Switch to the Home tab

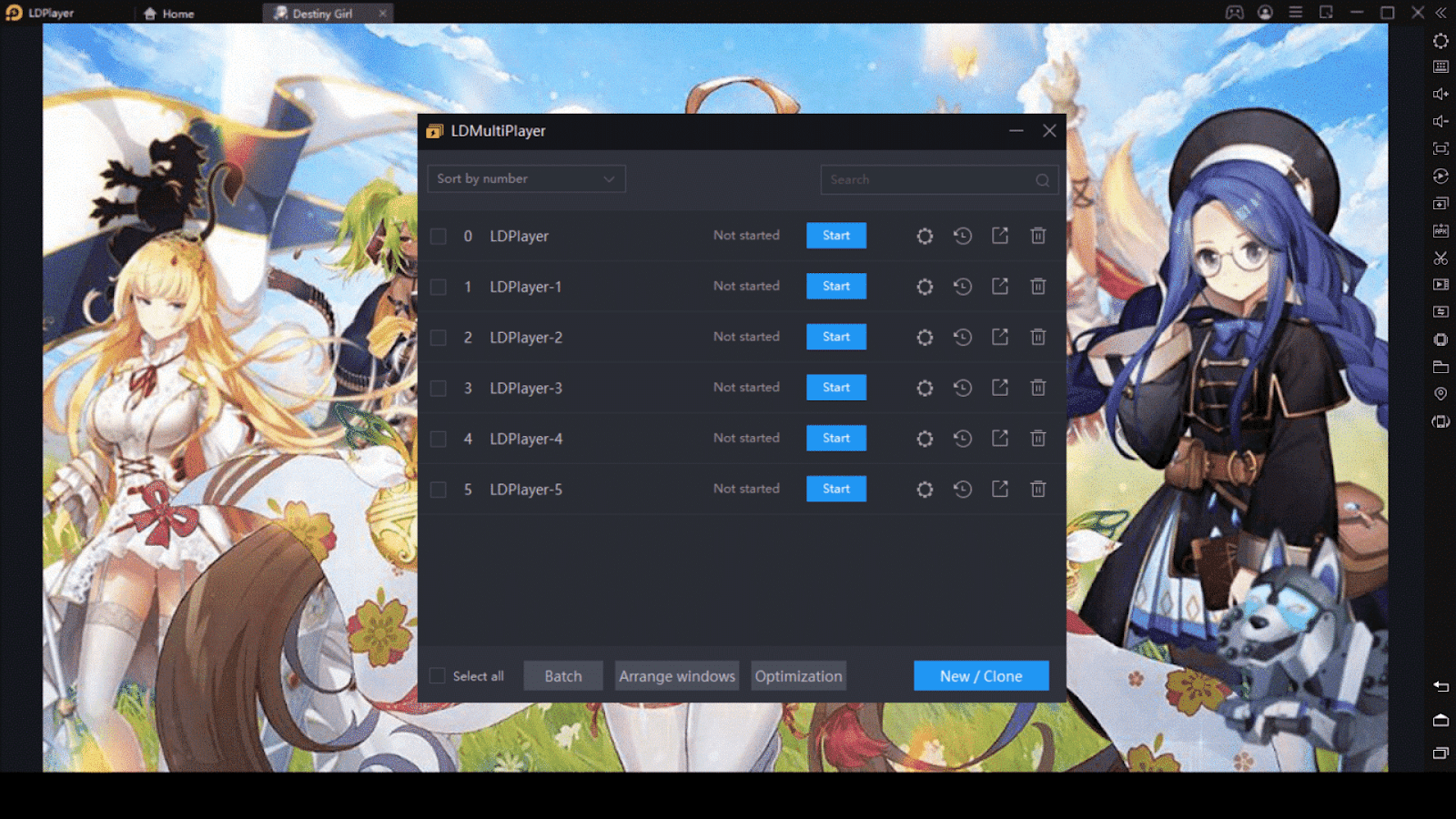click(169, 14)
